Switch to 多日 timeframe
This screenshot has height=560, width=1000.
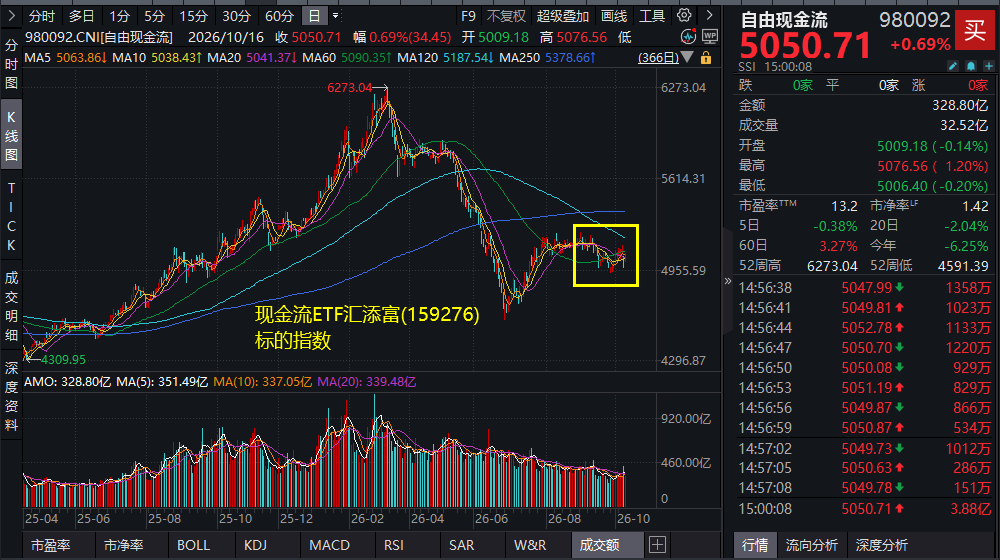click(81, 16)
